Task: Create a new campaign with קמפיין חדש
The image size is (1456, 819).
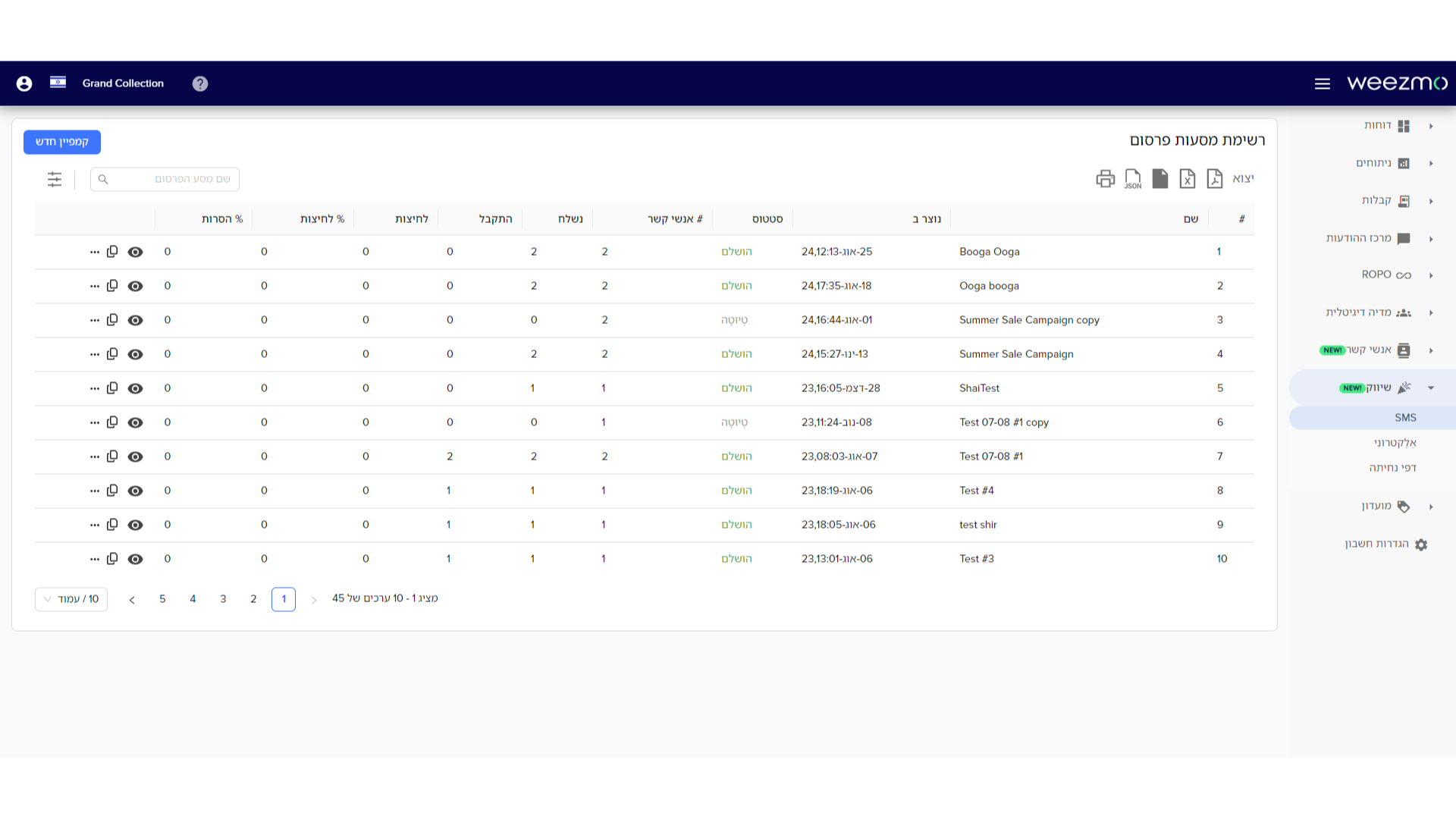Action: coord(62,142)
